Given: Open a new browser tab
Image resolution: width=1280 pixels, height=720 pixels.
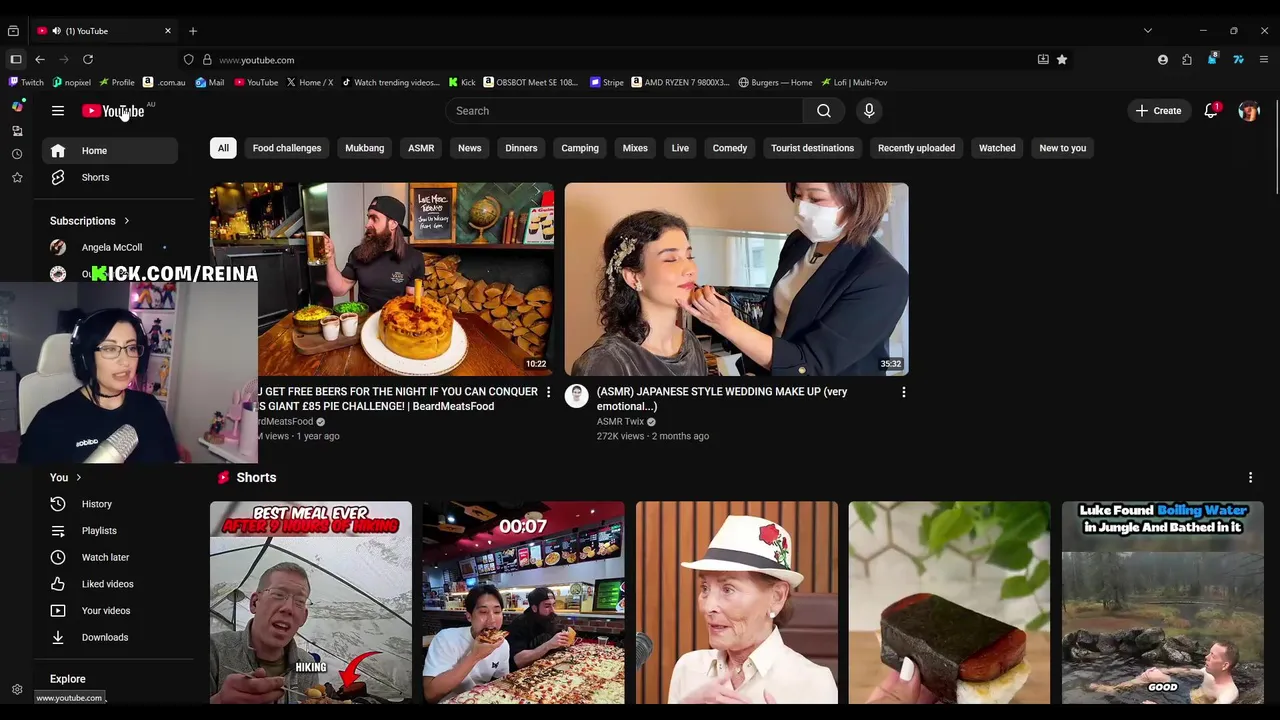Looking at the screenshot, I should pos(193,31).
